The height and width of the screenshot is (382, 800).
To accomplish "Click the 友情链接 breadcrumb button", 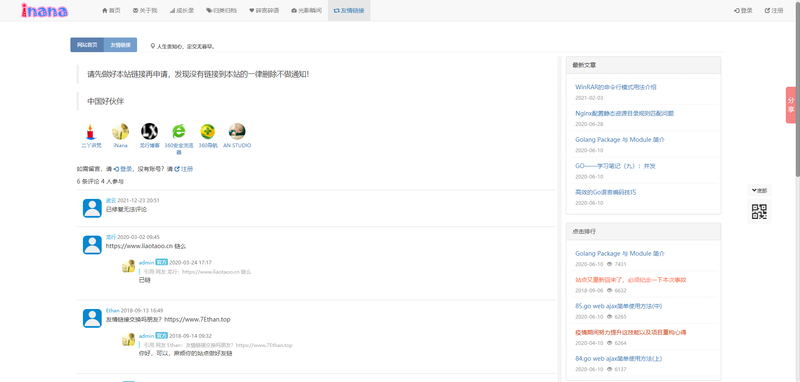I will tap(120, 45).
